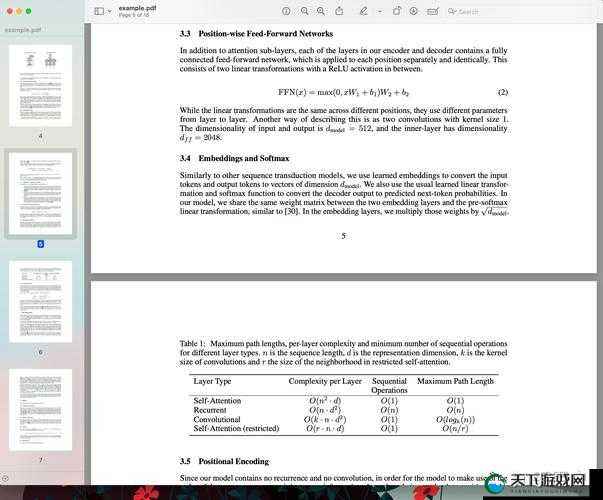This screenshot has height=500, width=603.
Task: Open the sidebar view button
Action: 99,11
